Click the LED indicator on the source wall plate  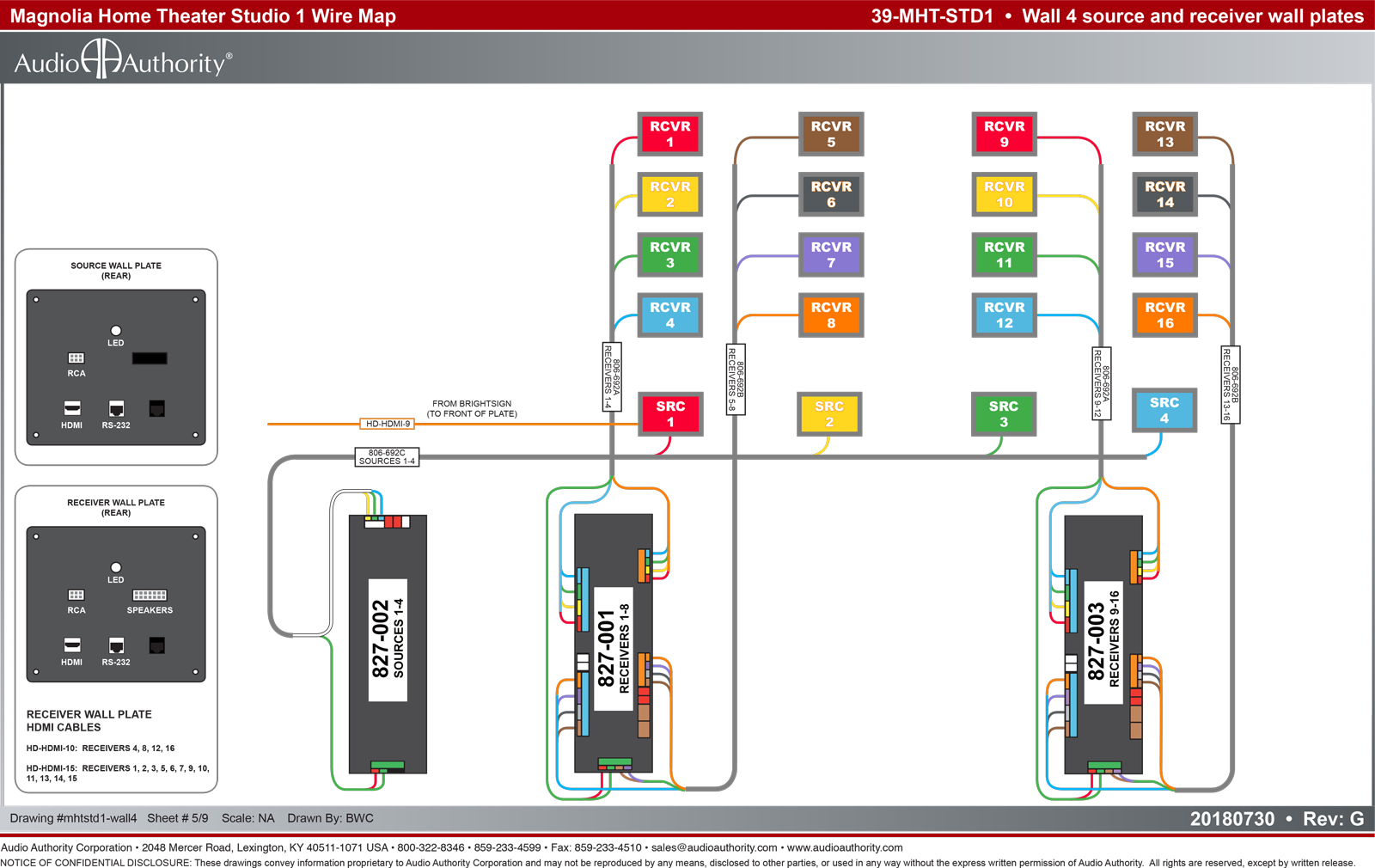click(116, 331)
